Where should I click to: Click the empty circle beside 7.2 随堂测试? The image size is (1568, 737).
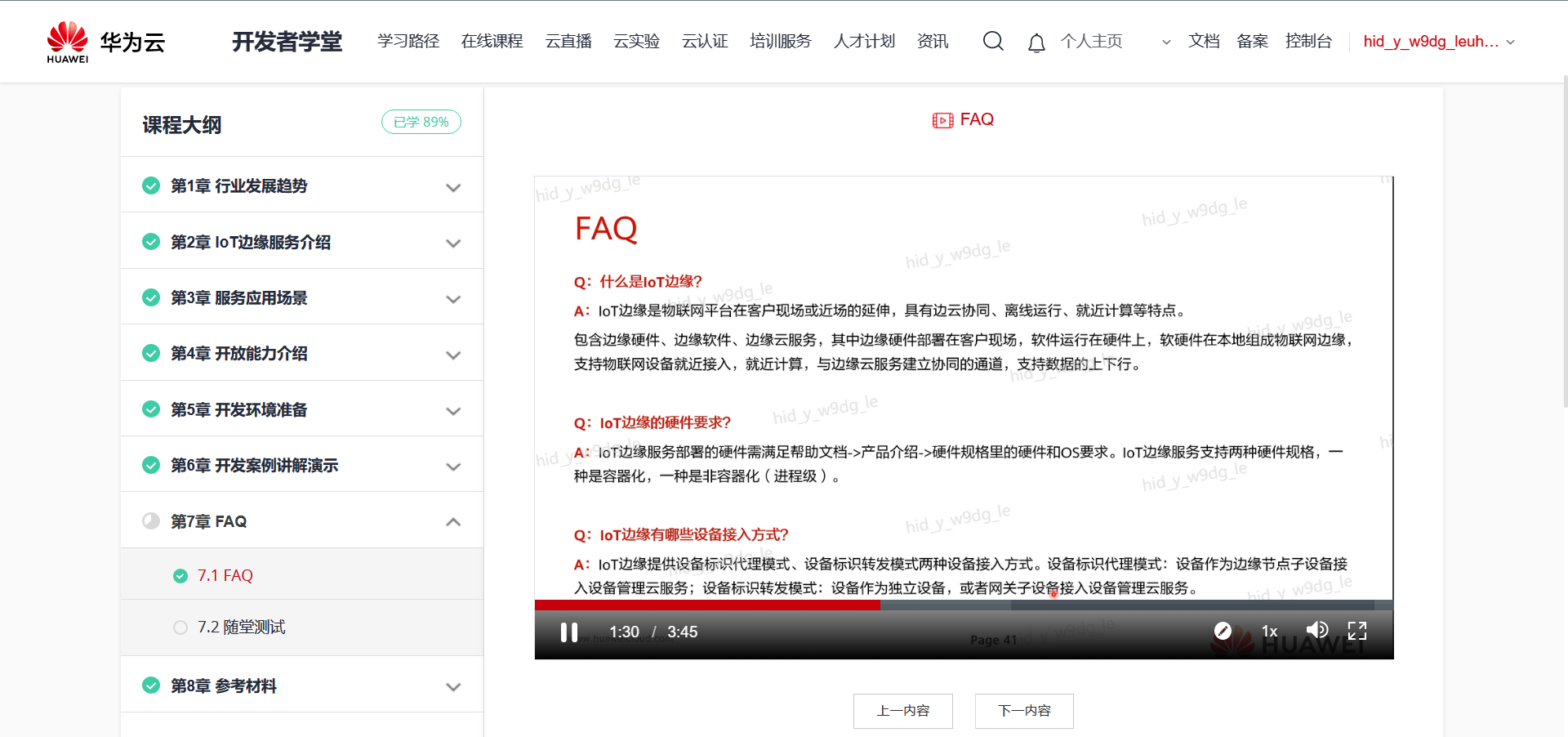point(180,628)
